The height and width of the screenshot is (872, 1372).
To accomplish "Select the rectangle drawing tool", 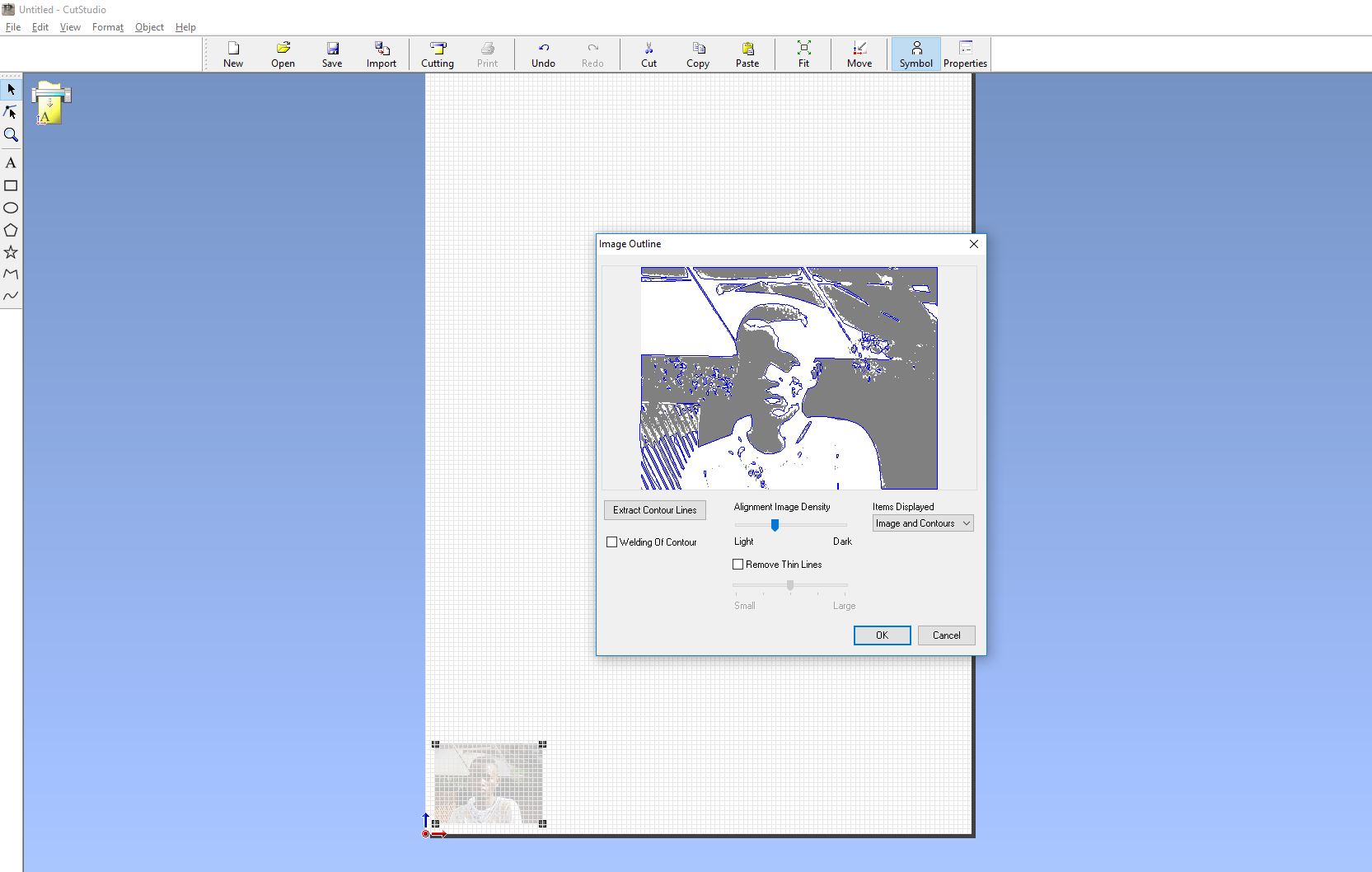I will pyautogui.click(x=11, y=185).
